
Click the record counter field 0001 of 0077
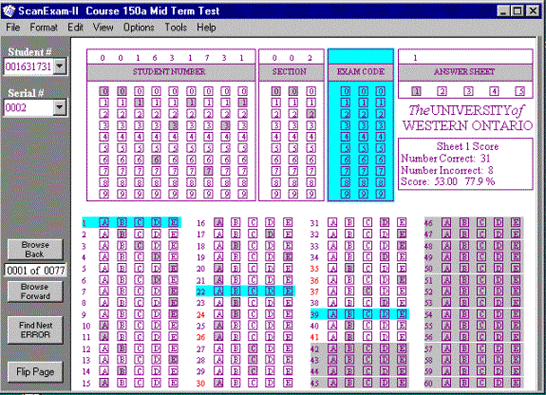click(35, 270)
